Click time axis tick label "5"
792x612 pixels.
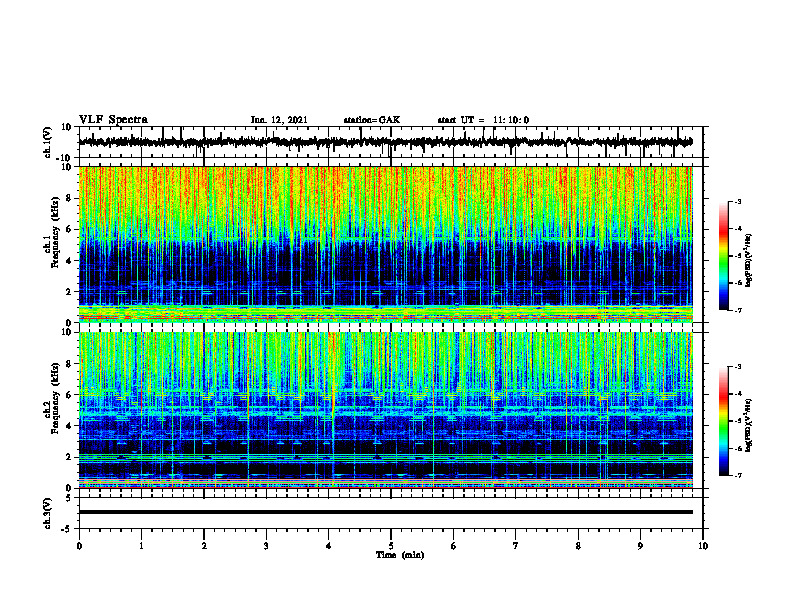tap(391, 546)
